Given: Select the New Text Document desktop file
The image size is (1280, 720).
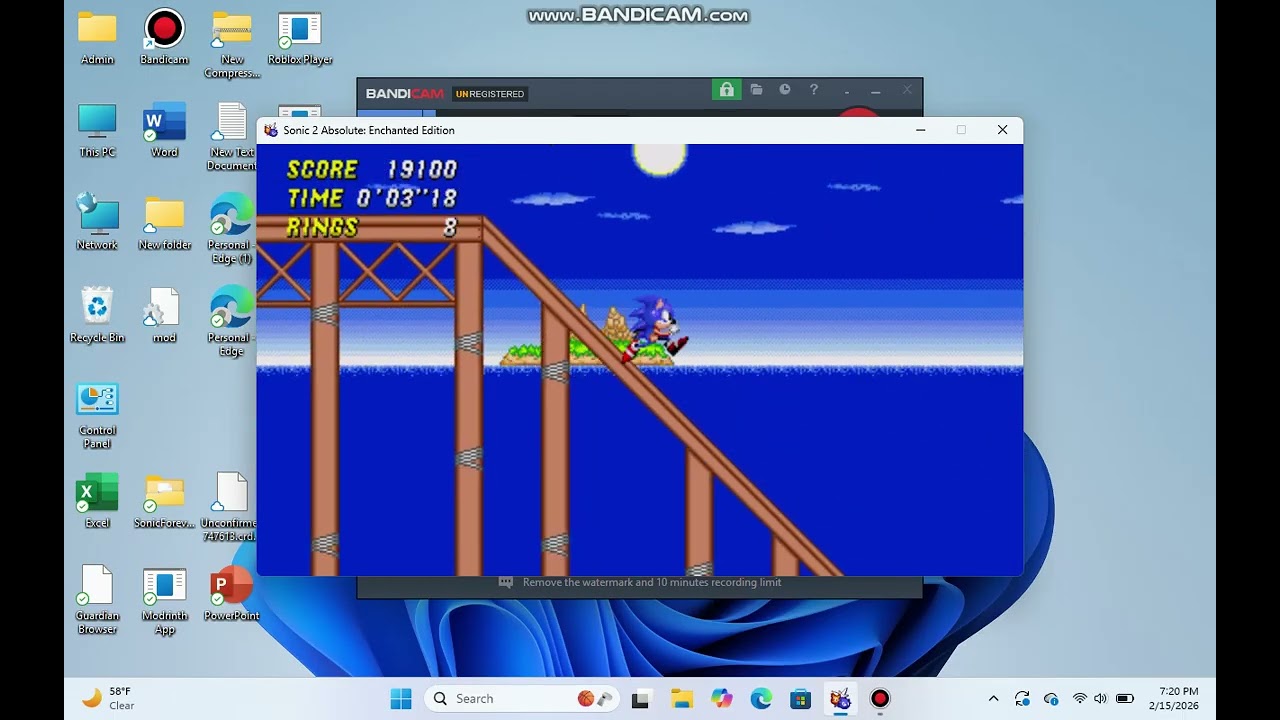Looking at the screenshot, I should pyautogui.click(x=232, y=137).
